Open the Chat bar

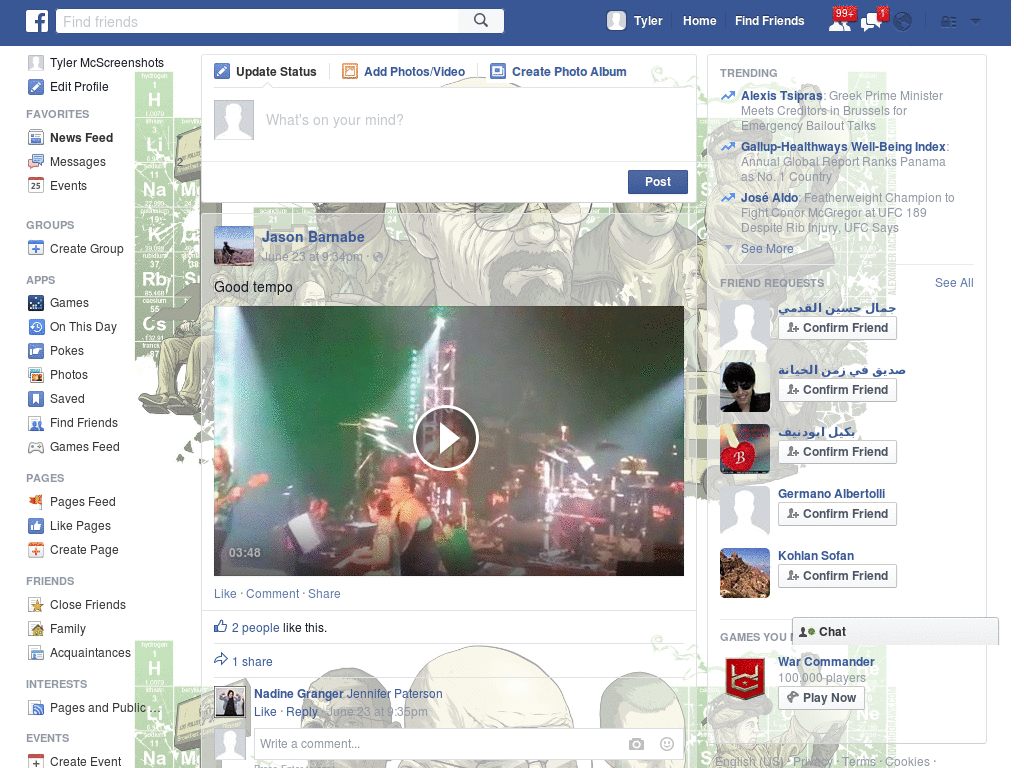pyautogui.click(x=895, y=632)
